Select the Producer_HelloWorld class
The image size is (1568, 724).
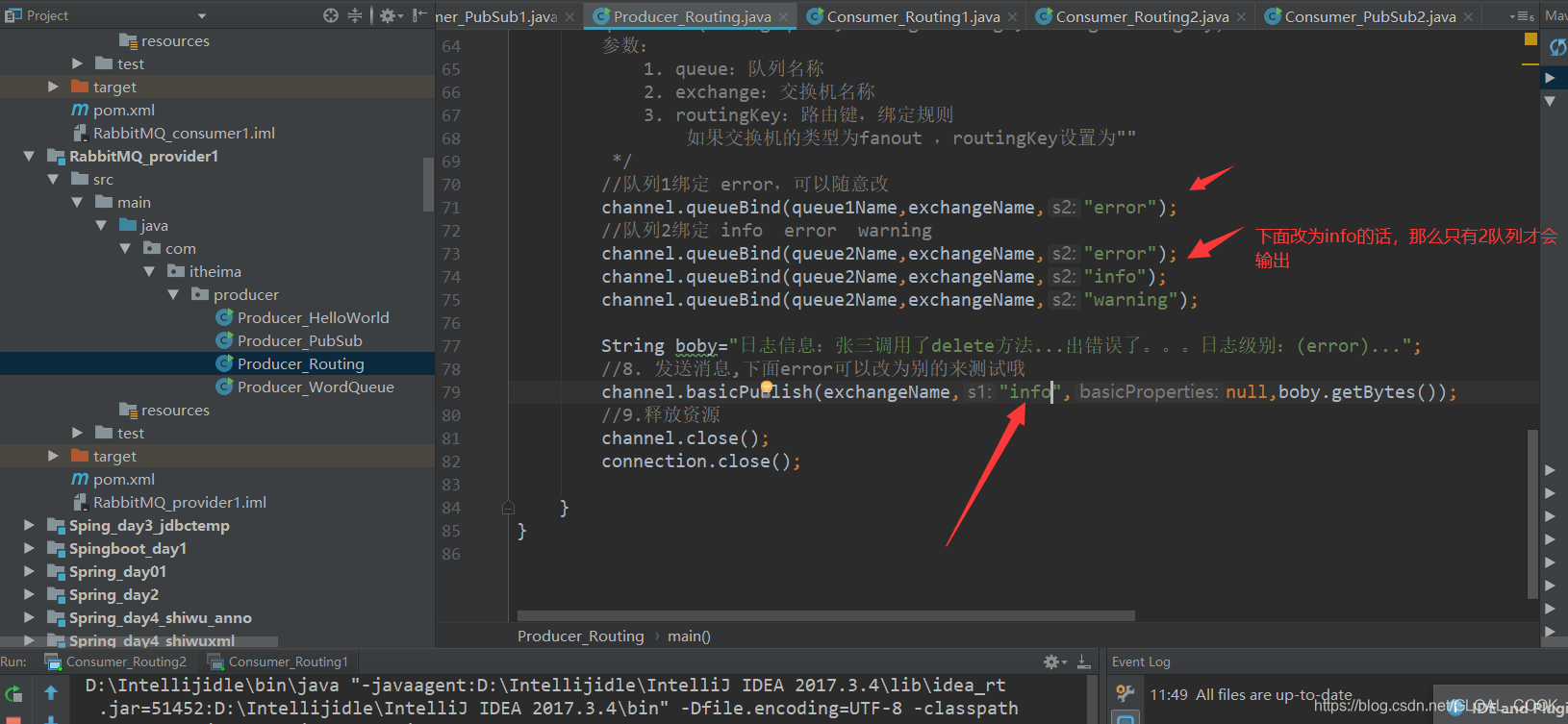(313, 317)
